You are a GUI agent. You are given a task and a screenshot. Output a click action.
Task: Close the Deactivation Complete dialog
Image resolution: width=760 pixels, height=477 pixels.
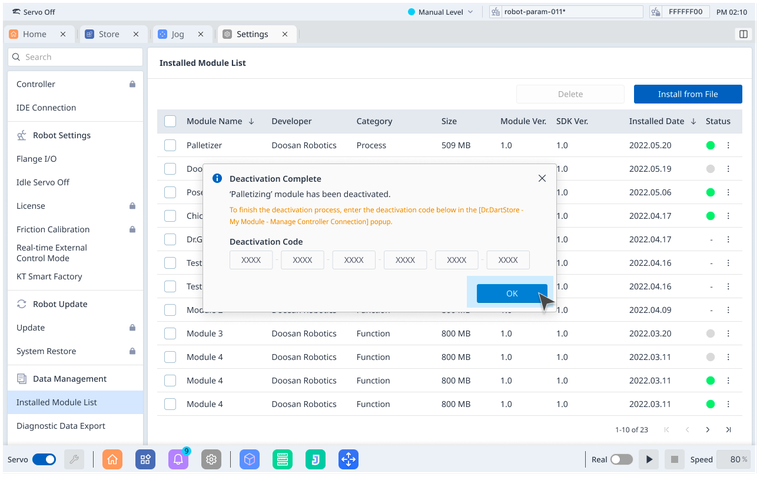coord(542,178)
